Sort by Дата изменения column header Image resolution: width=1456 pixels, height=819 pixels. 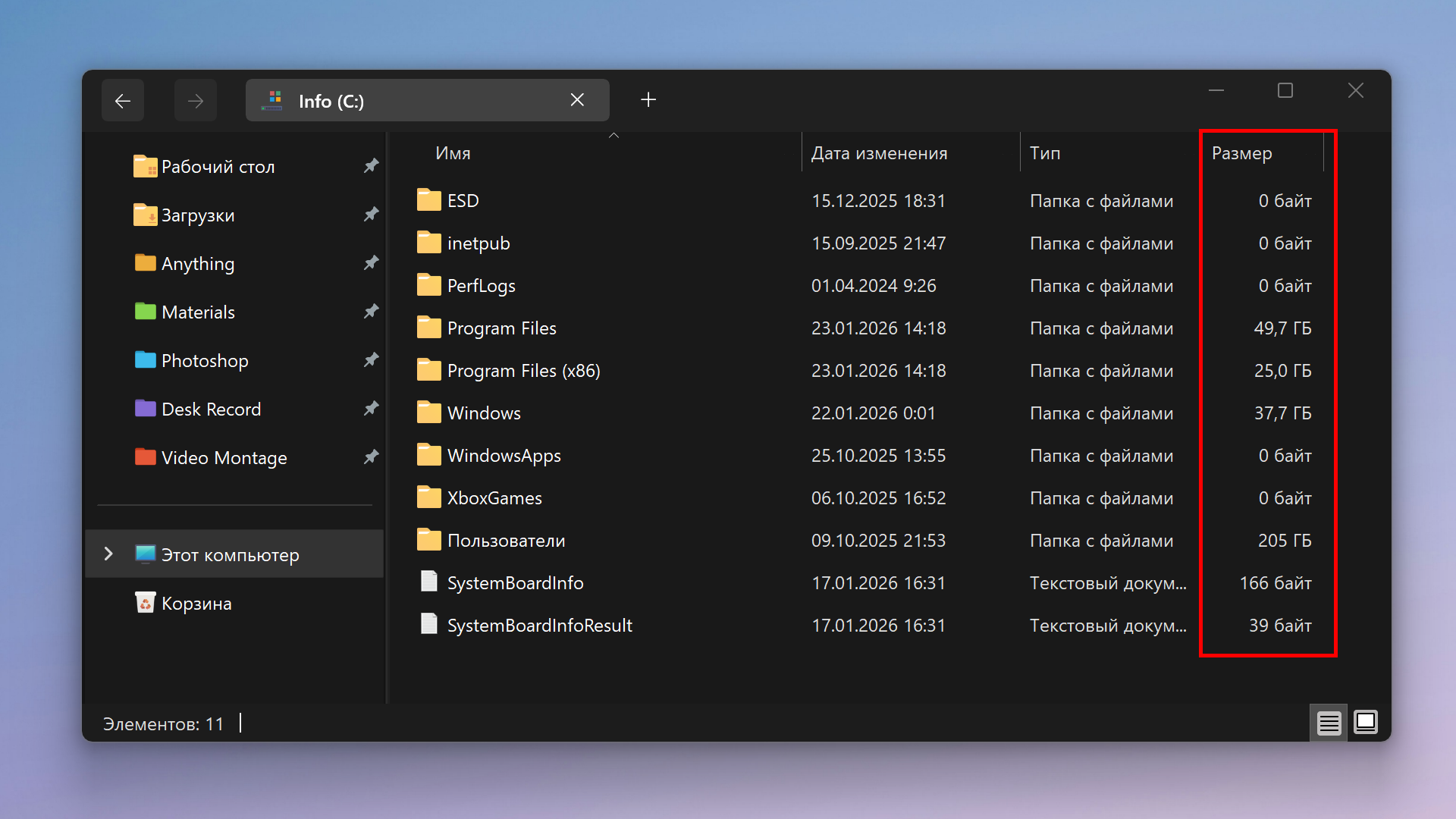(x=879, y=153)
